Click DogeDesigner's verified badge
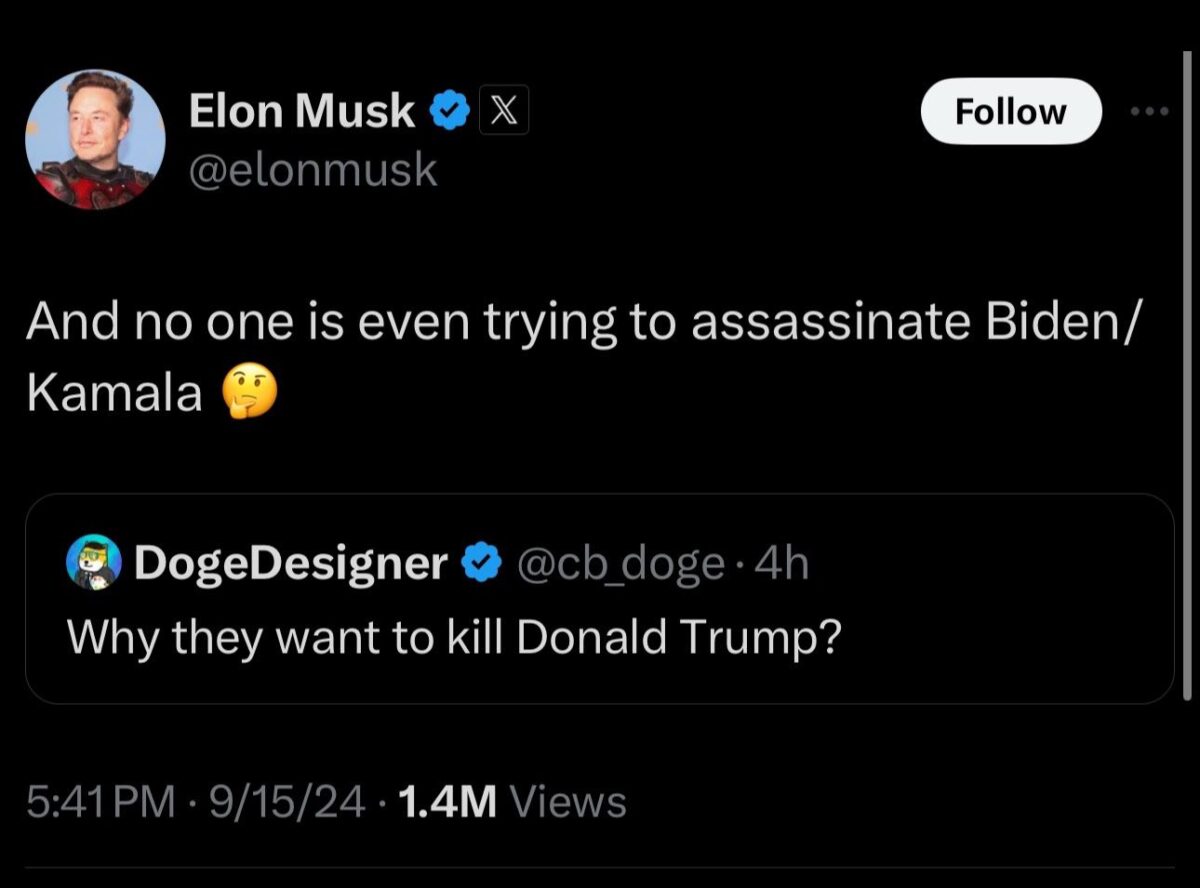The image size is (1200, 888). 479,563
